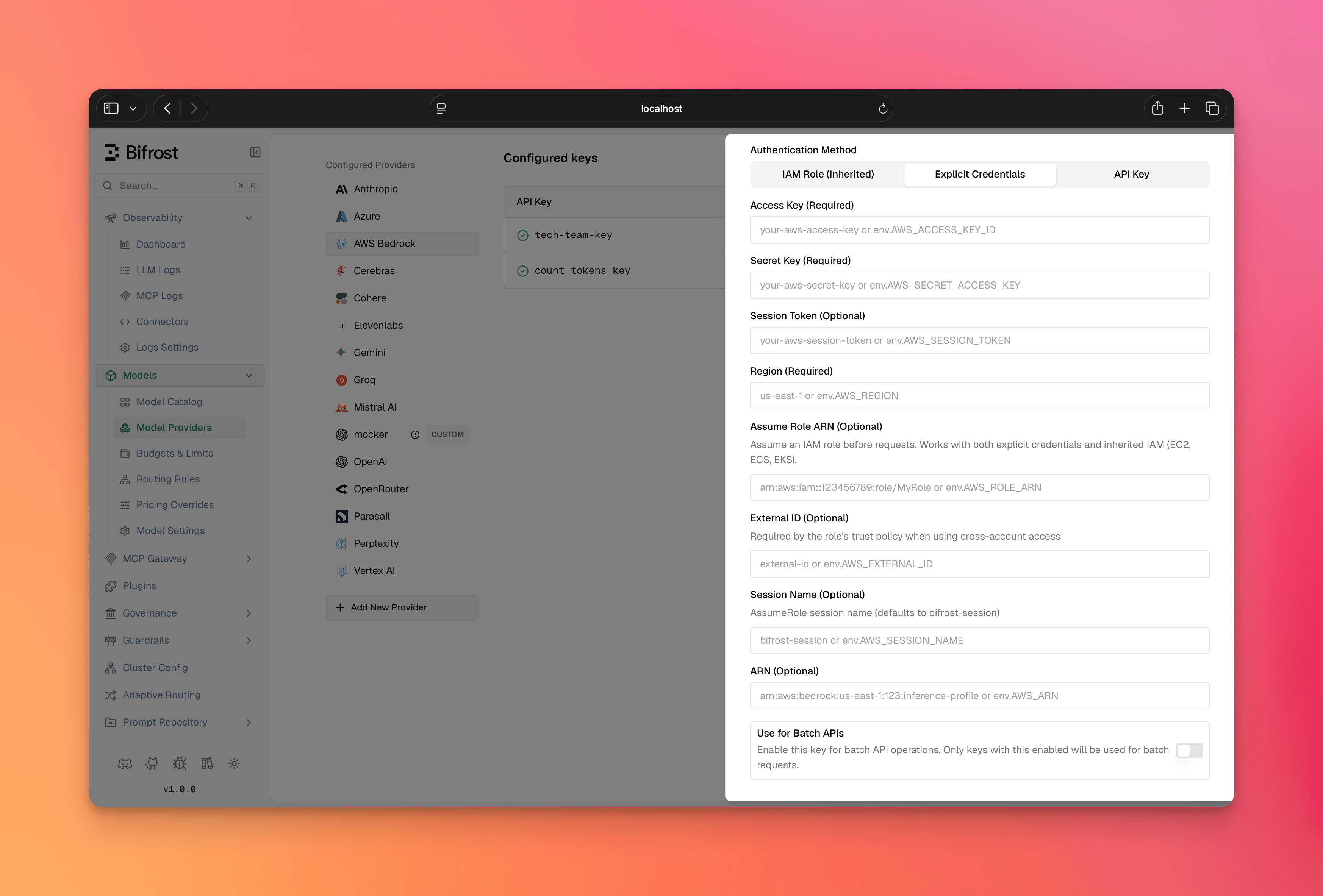This screenshot has width=1323, height=896.
Task: Focus the Session Name input field
Action: (980, 641)
